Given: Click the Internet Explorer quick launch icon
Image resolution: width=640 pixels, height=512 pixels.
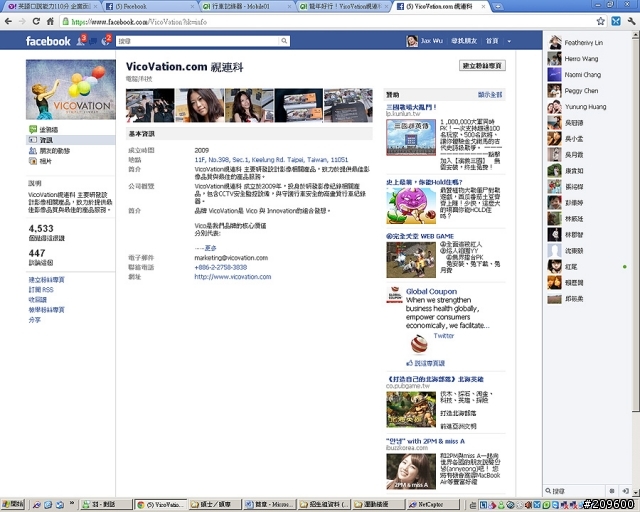Looking at the screenshot, I should point(48,505).
